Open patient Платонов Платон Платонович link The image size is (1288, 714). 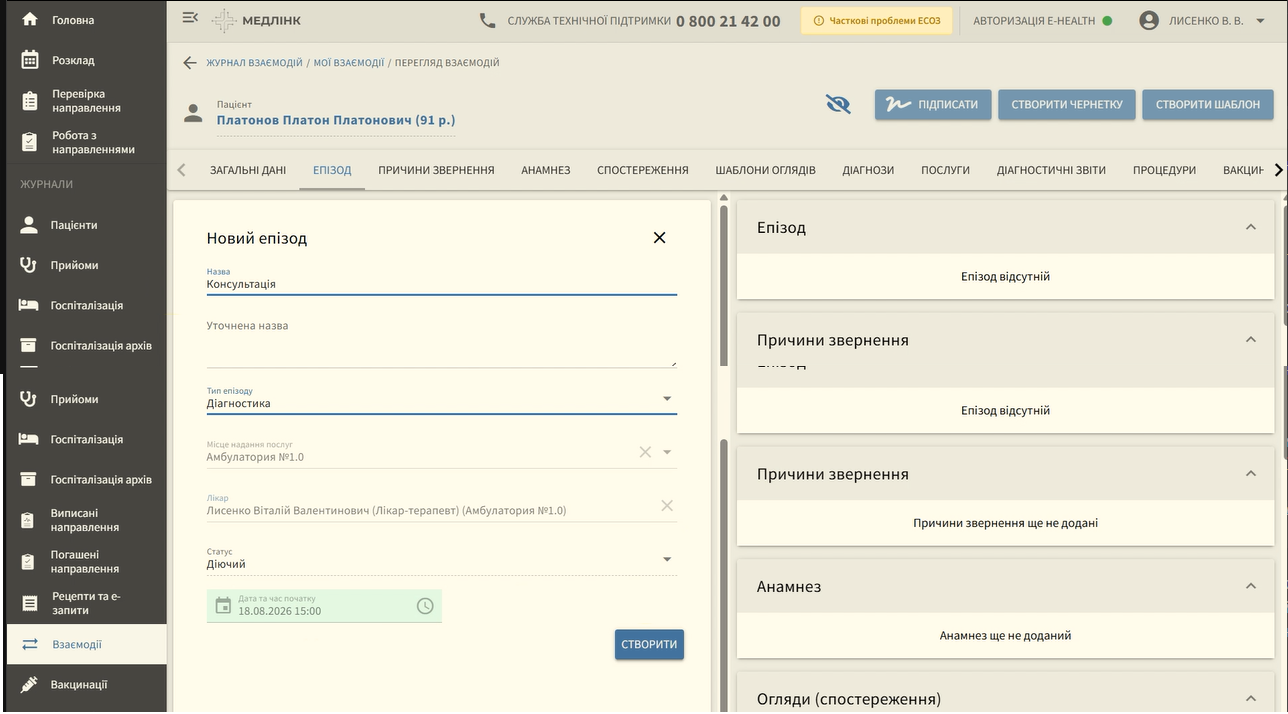click(x=336, y=120)
